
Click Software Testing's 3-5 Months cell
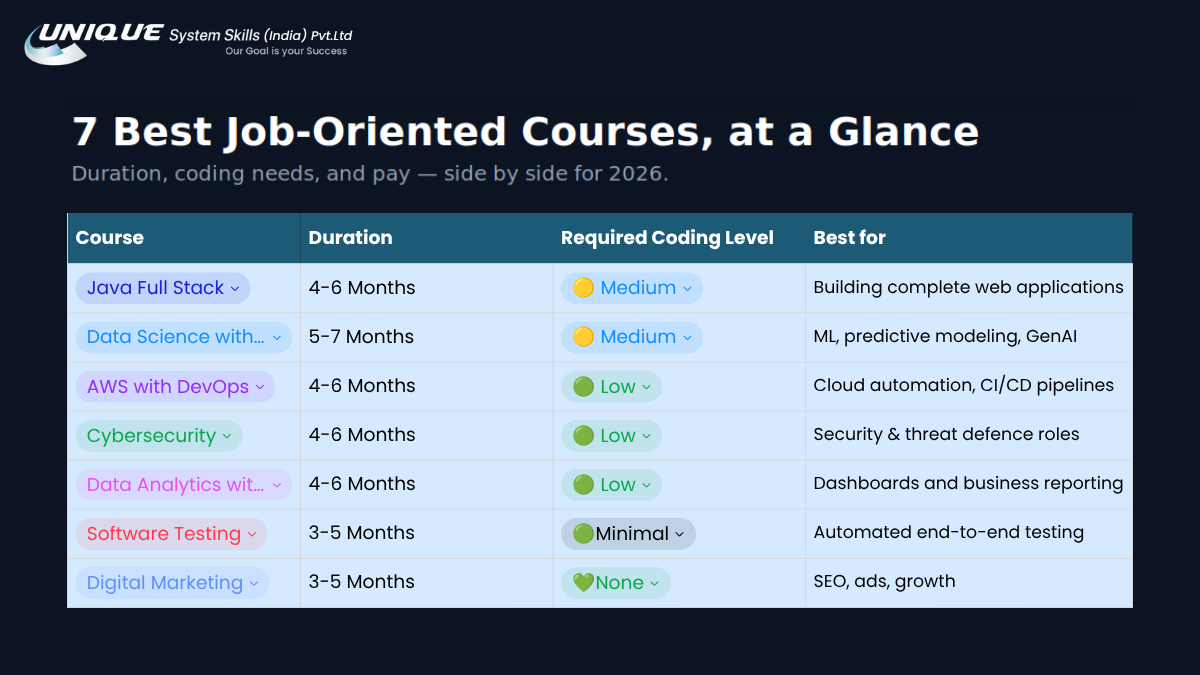pyautogui.click(x=427, y=533)
